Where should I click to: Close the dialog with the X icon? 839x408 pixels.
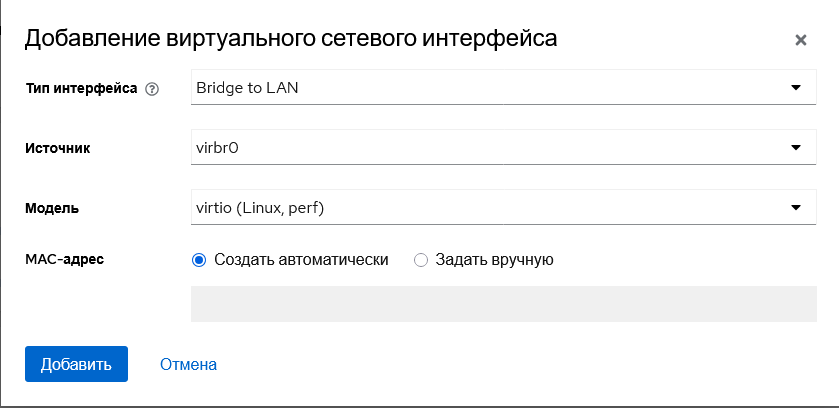pos(800,40)
